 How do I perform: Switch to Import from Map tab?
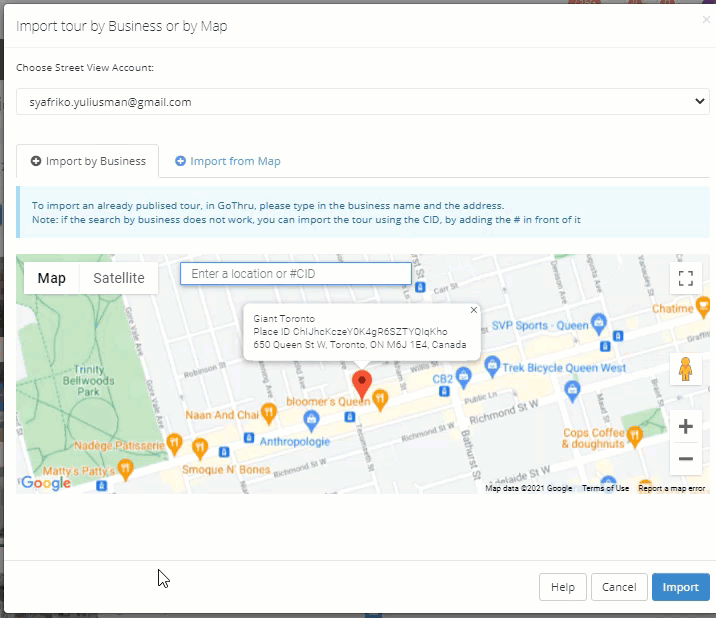tap(227, 161)
